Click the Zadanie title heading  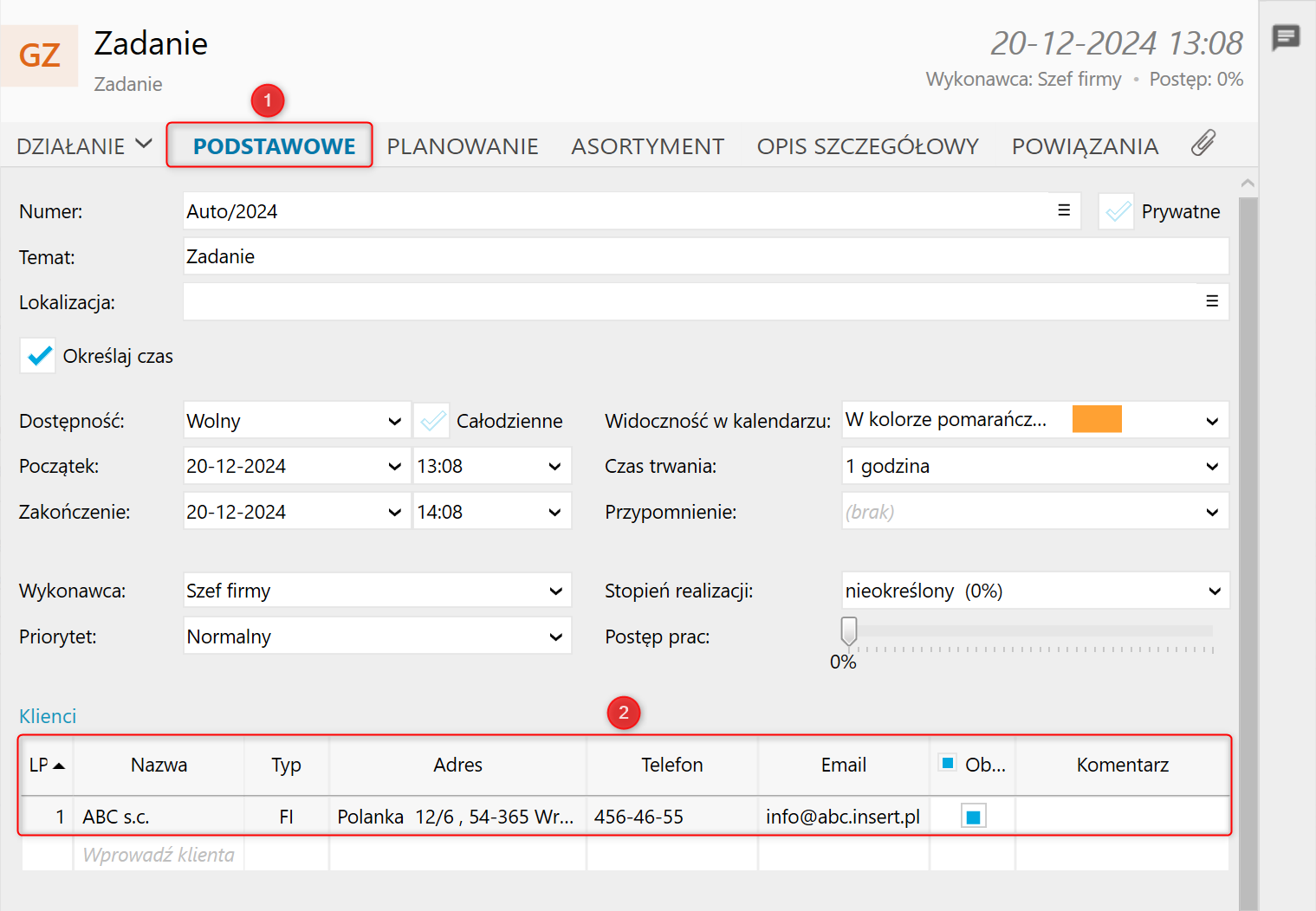coord(151,43)
